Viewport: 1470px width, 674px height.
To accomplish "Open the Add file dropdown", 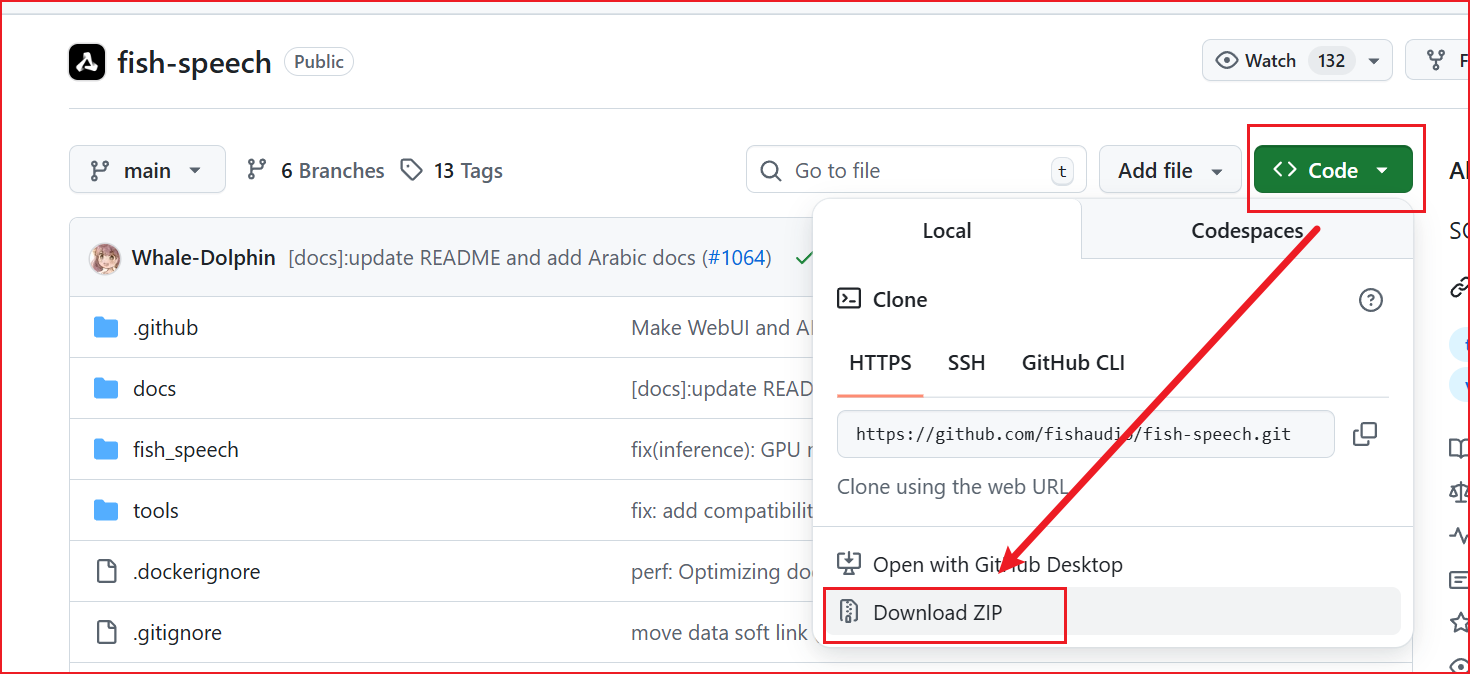I will [1170, 170].
